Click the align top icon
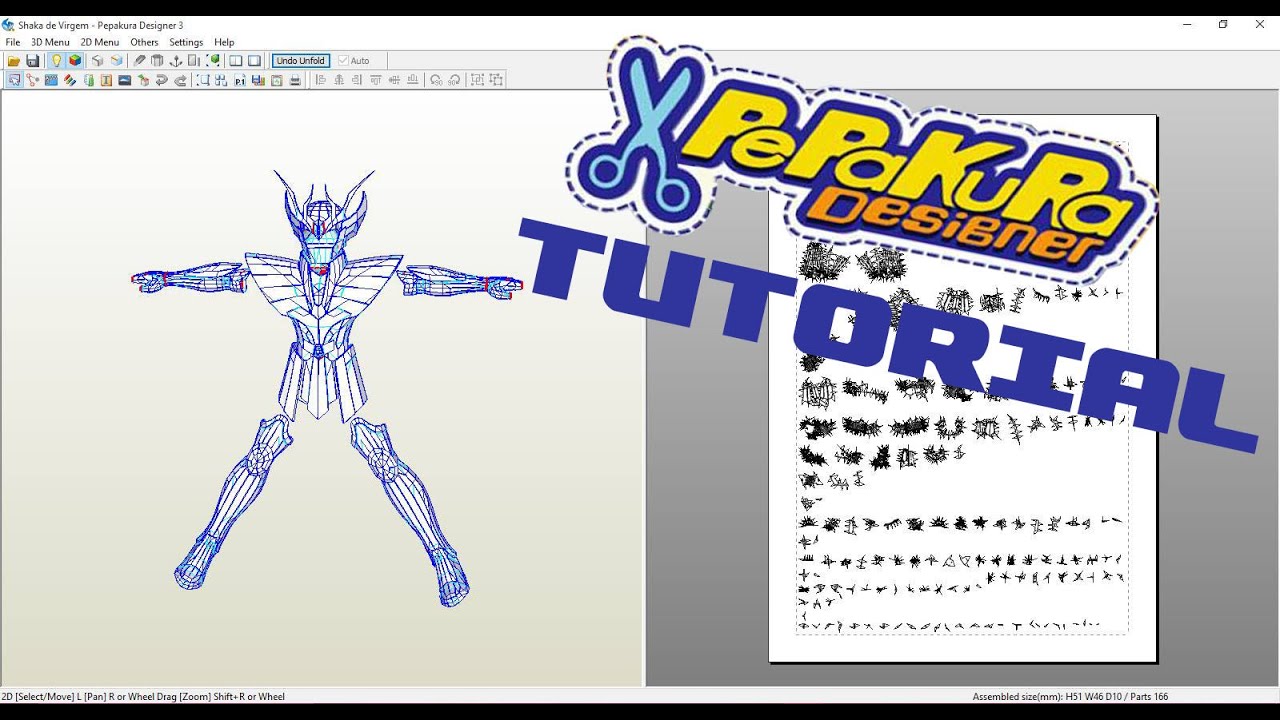1280x720 pixels. pos(376,80)
